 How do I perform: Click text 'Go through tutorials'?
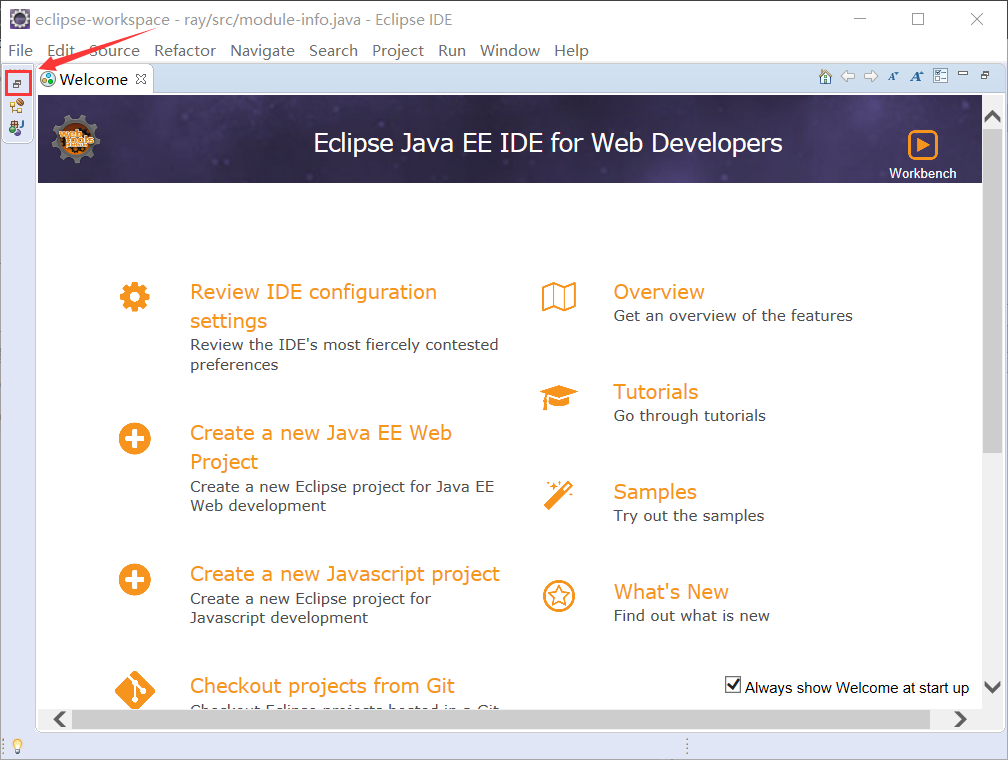tap(690, 415)
